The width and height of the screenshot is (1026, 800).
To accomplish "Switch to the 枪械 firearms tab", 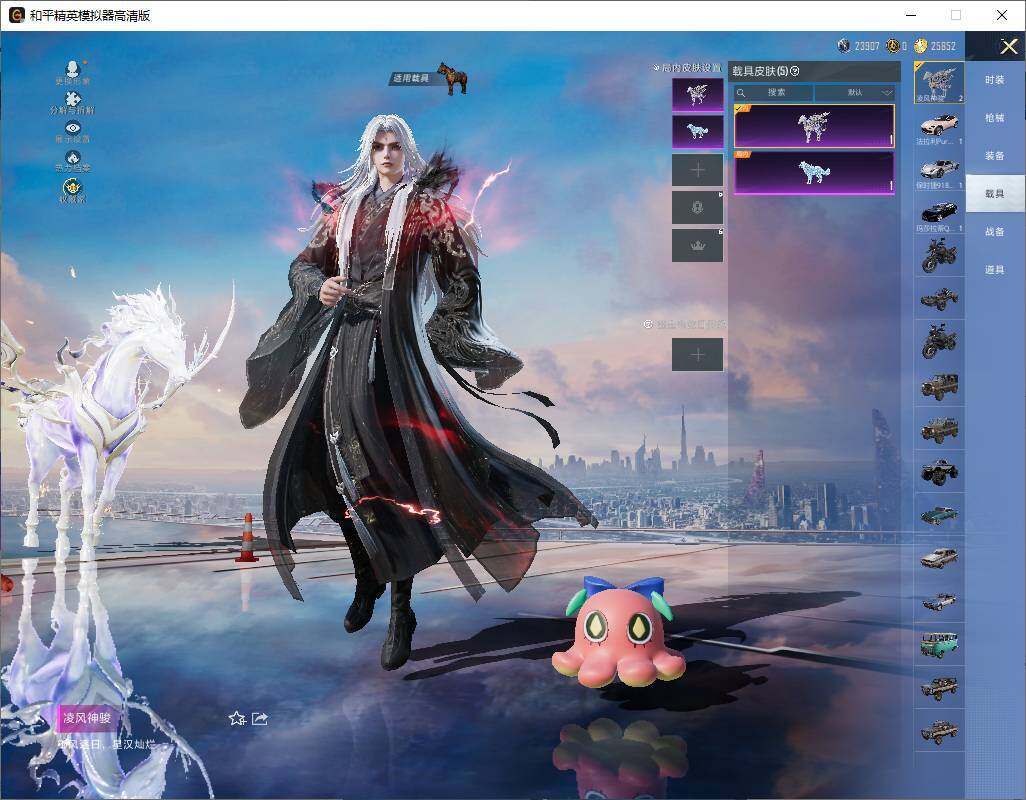I will click(995, 118).
